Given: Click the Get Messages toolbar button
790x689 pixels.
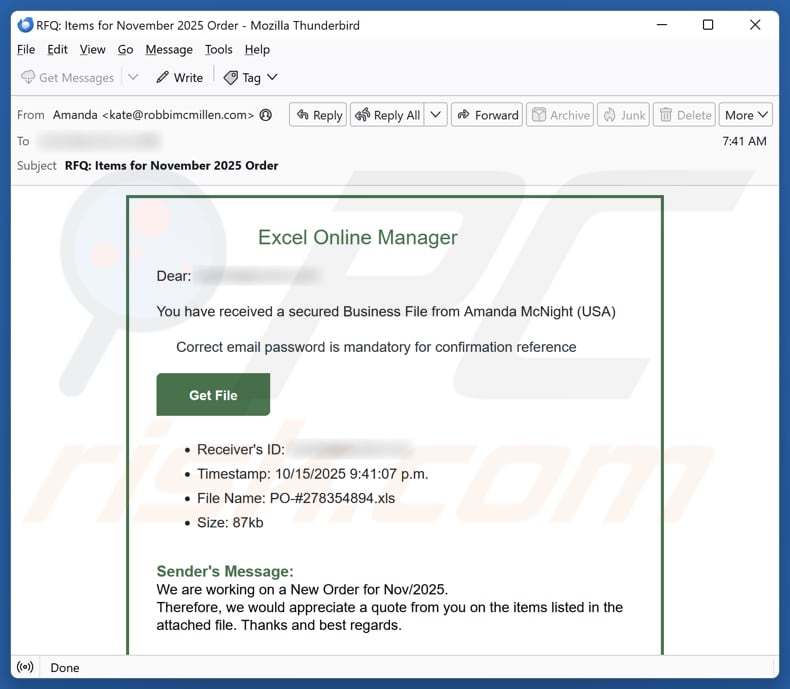Looking at the screenshot, I should 68,77.
